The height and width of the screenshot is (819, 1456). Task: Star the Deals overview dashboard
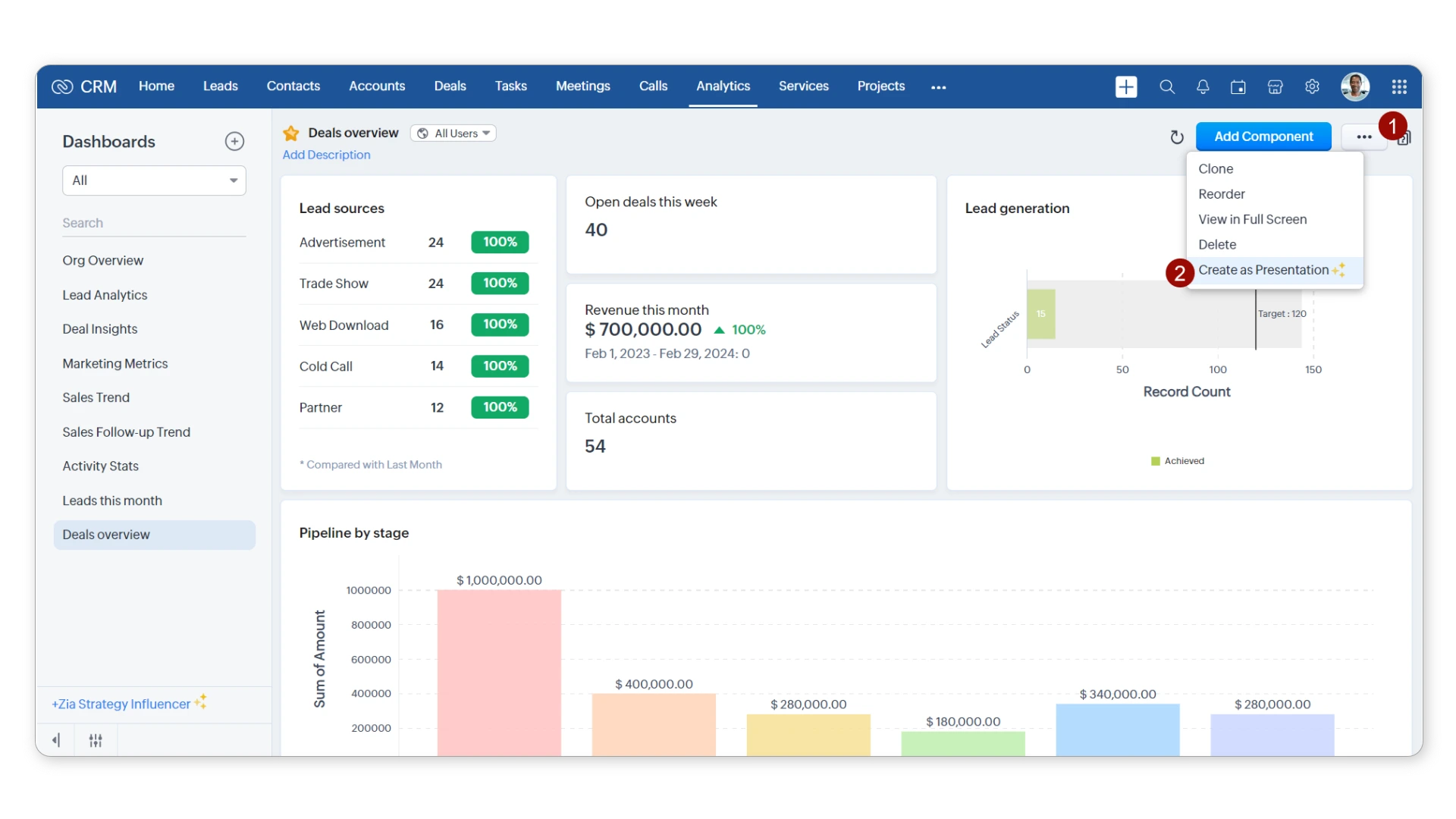pos(290,133)
